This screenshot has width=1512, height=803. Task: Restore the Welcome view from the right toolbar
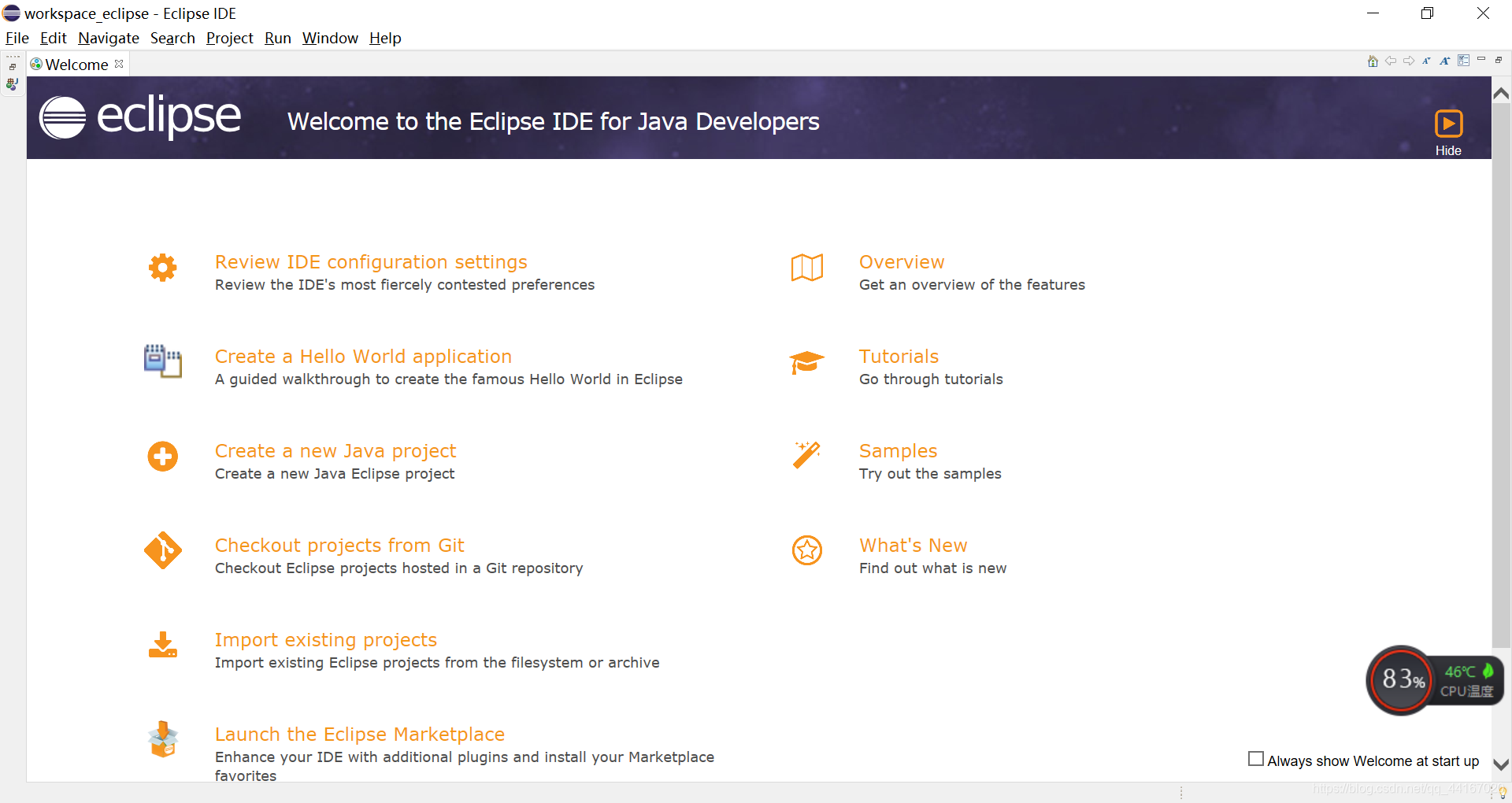pyautogui.click(x=1499, y=60)
